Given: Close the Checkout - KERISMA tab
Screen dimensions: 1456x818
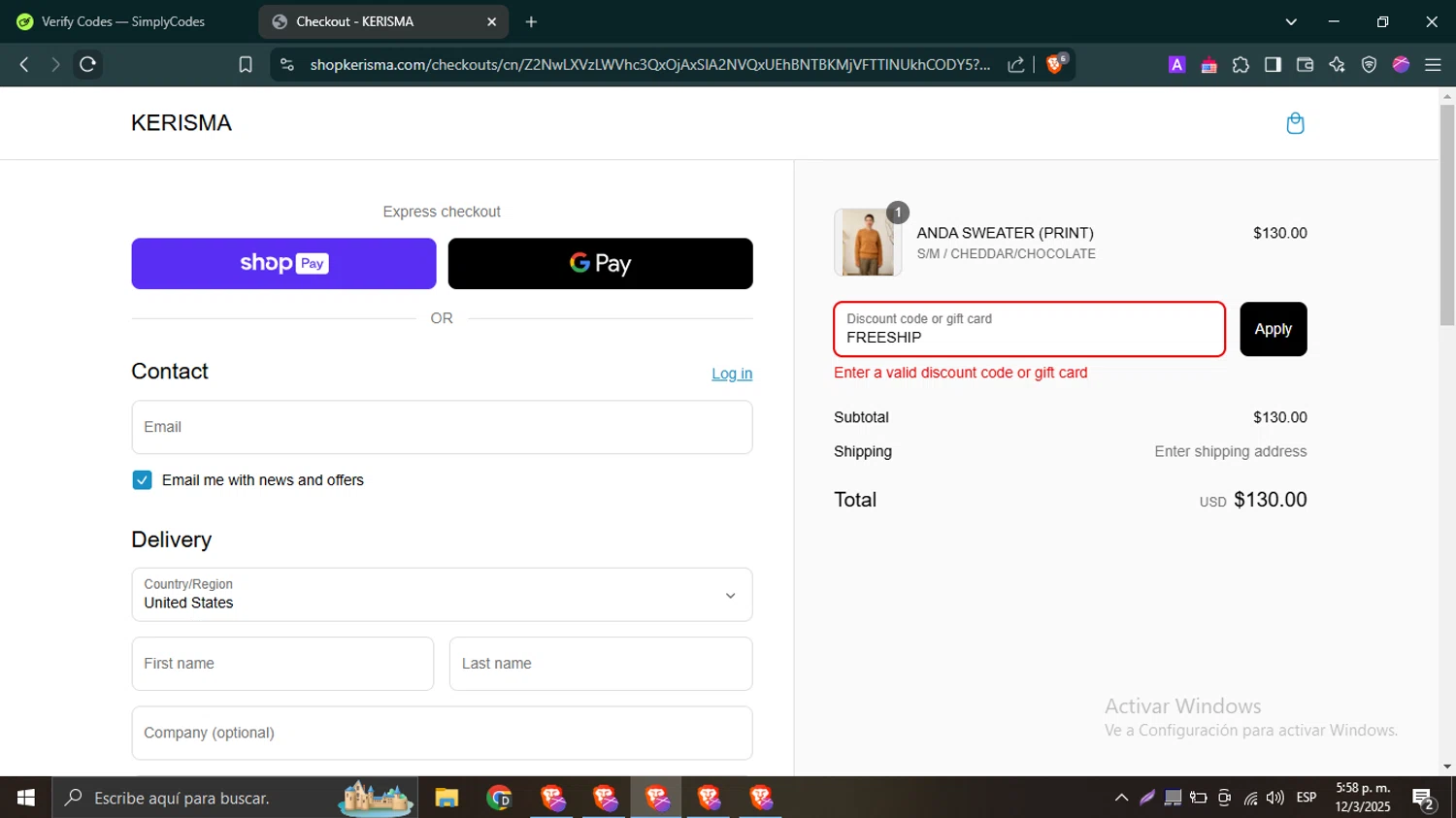Looking at the screenshot, I should (491, 21).
